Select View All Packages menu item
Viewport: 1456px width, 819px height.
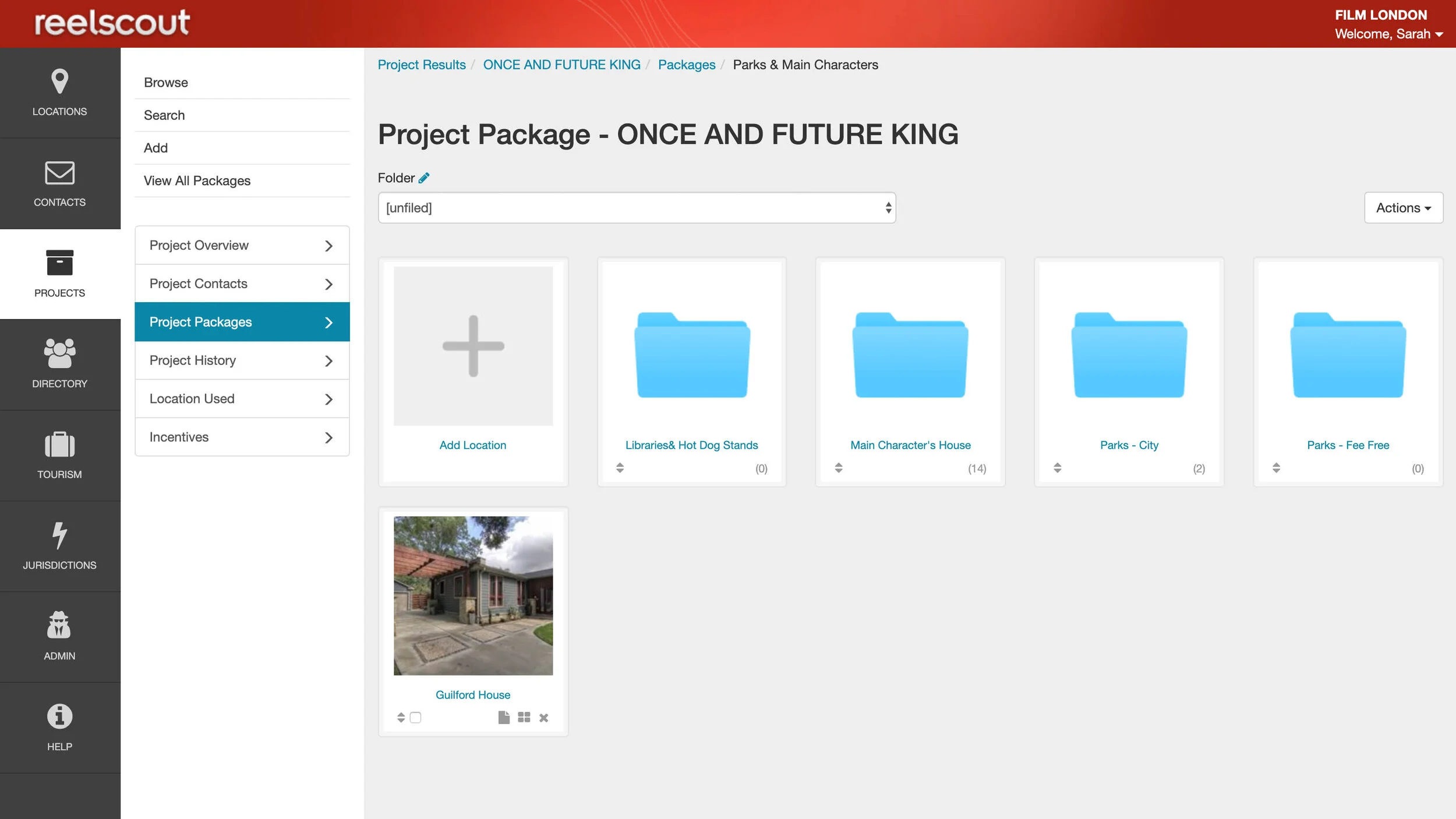coord(197,181)
